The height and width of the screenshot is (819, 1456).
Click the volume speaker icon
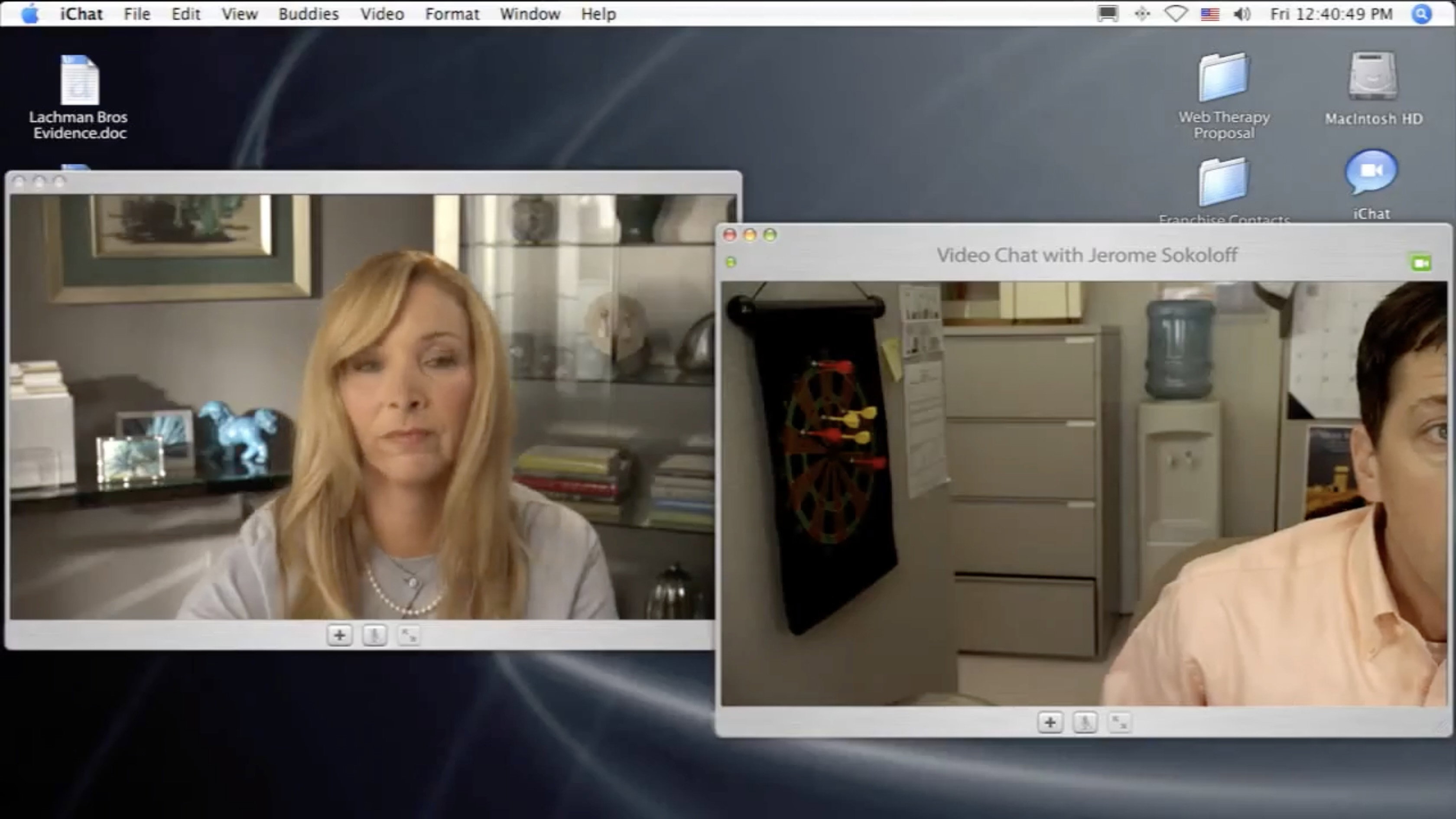pos(1242,13)
